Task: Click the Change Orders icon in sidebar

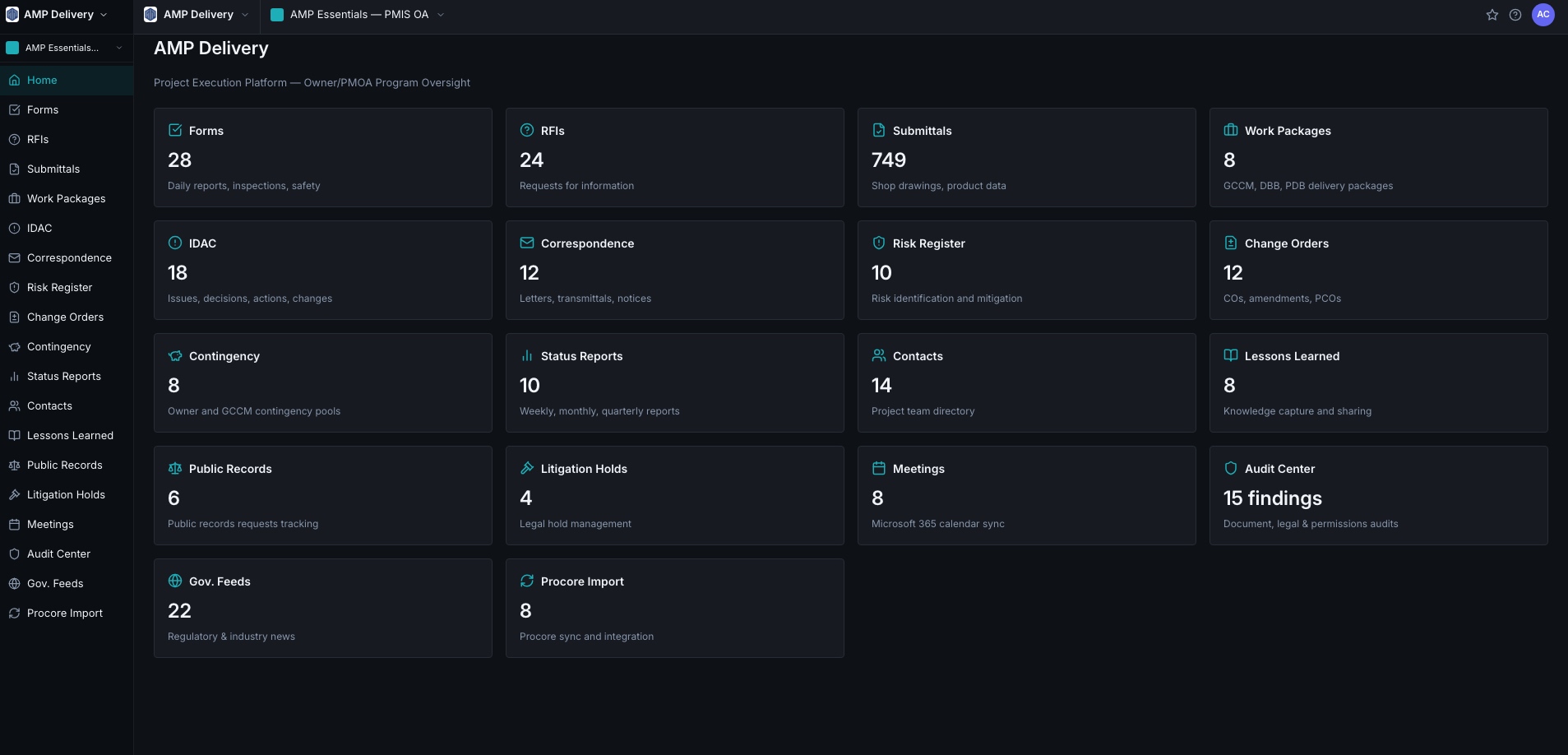Action: pyautogui.click(x=14, y=317)
